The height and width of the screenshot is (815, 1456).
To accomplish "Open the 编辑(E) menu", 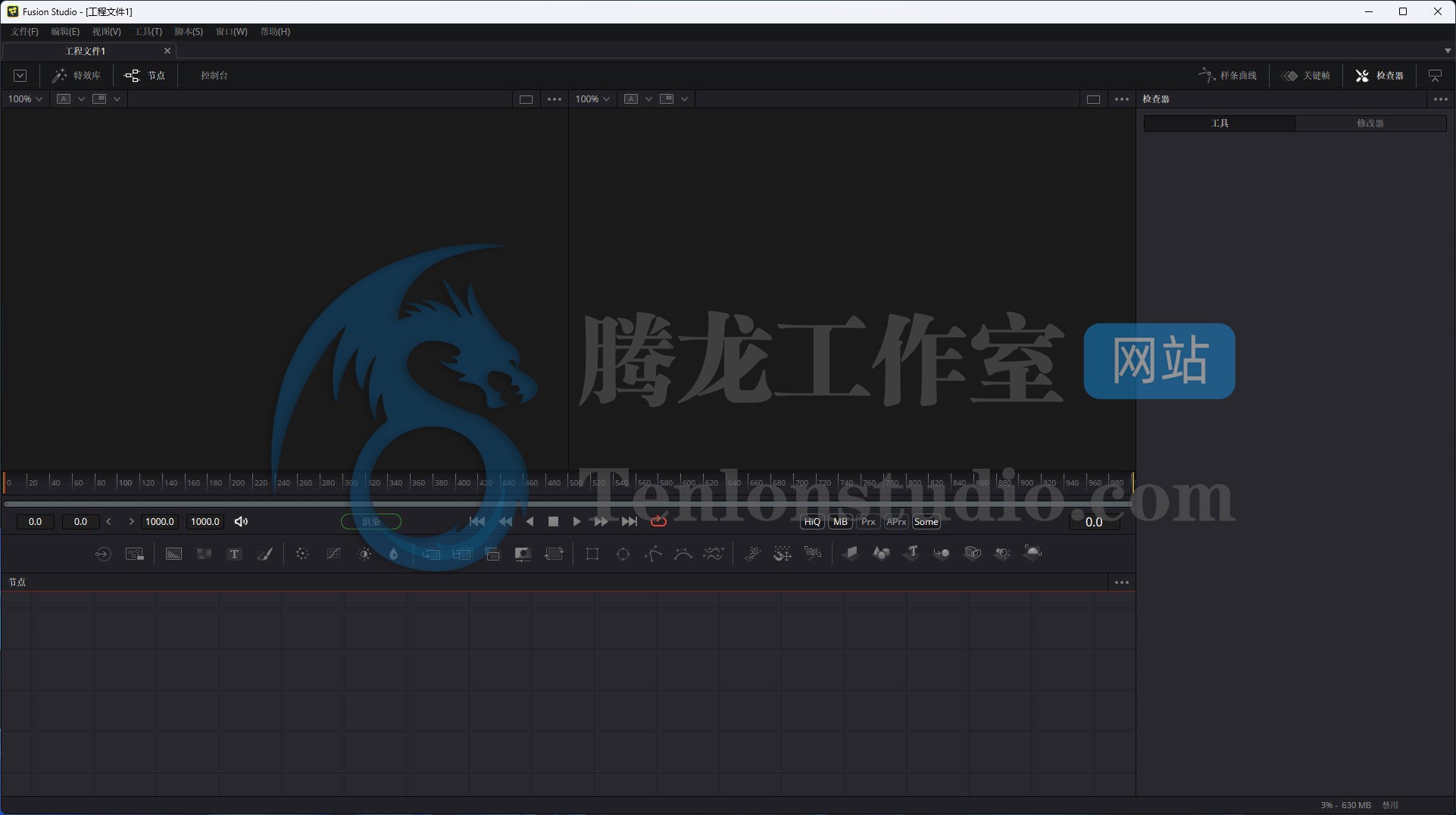I will click(x=65, y=32).
